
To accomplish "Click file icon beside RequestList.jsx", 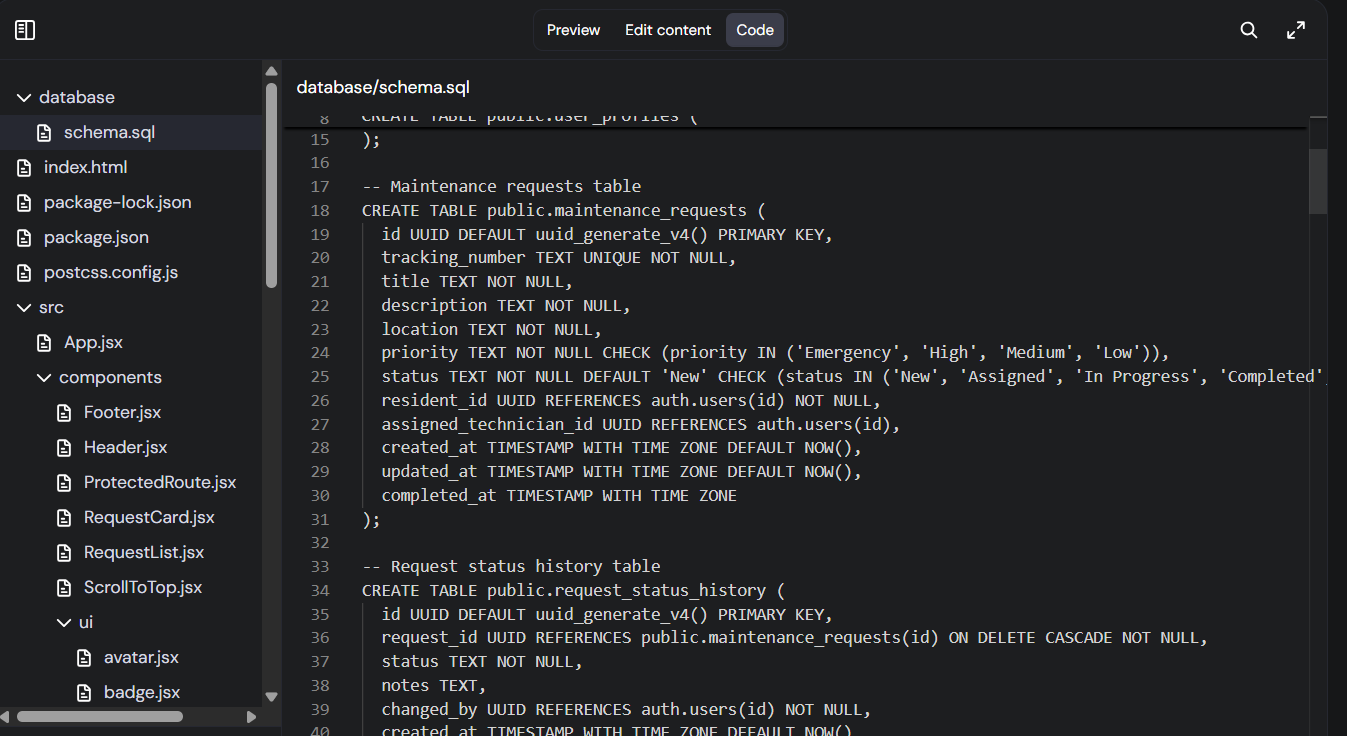I will 64,552.
